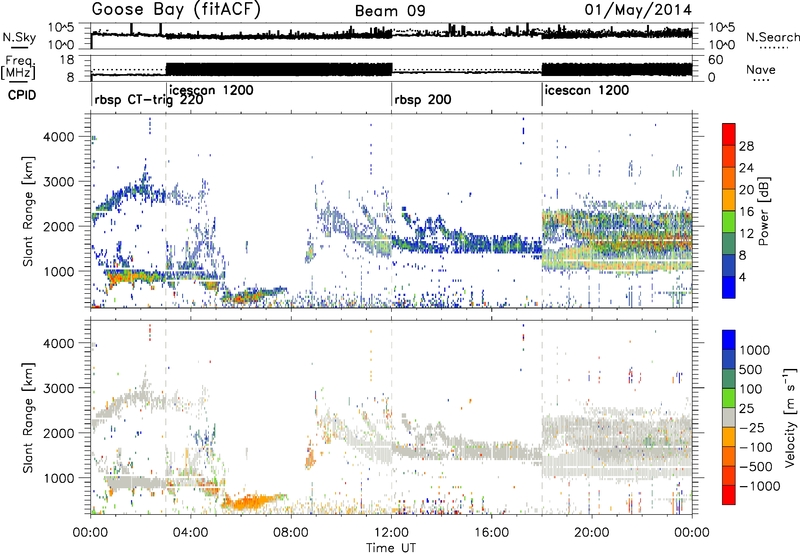Click the '-25' label on Velocity colorbar
Screen dimensions: 800x554
(752, 428)
